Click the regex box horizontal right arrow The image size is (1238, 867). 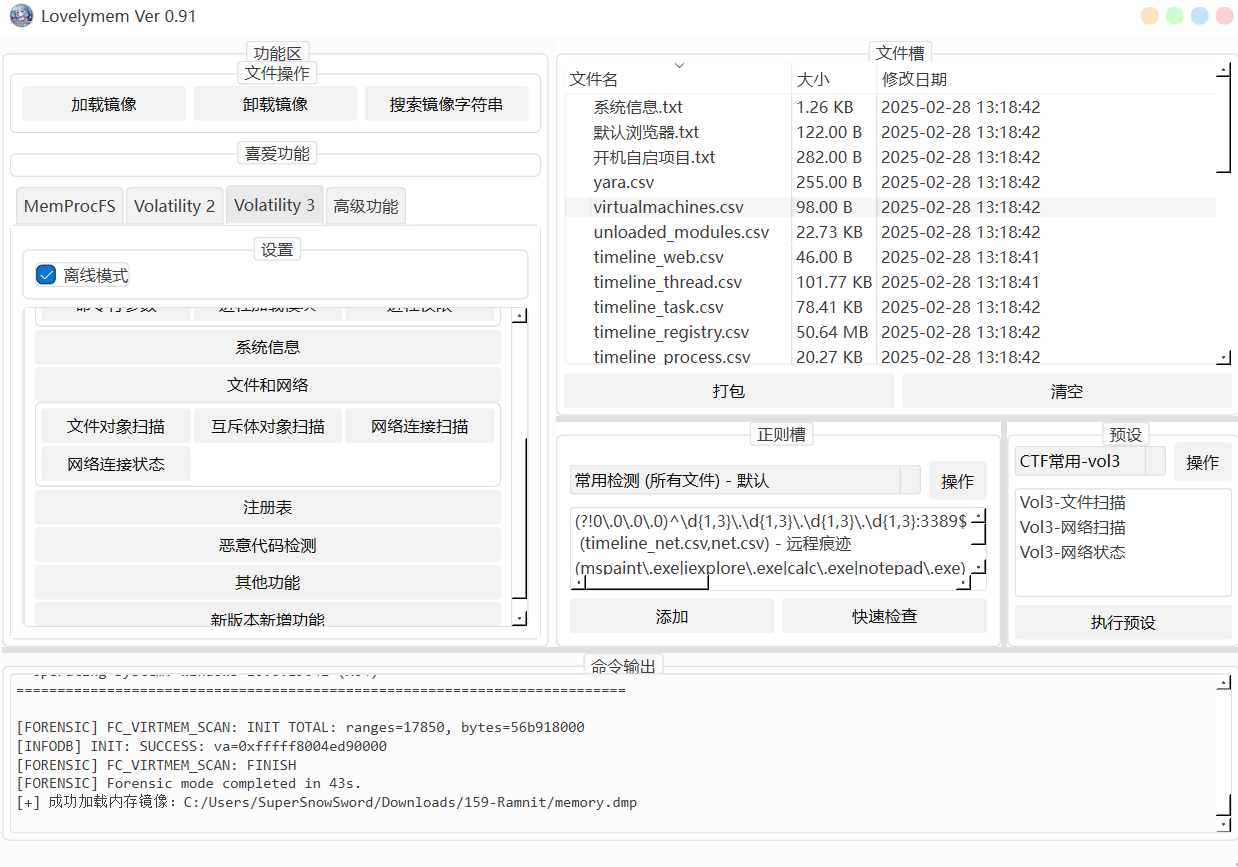tap(963, 582)
